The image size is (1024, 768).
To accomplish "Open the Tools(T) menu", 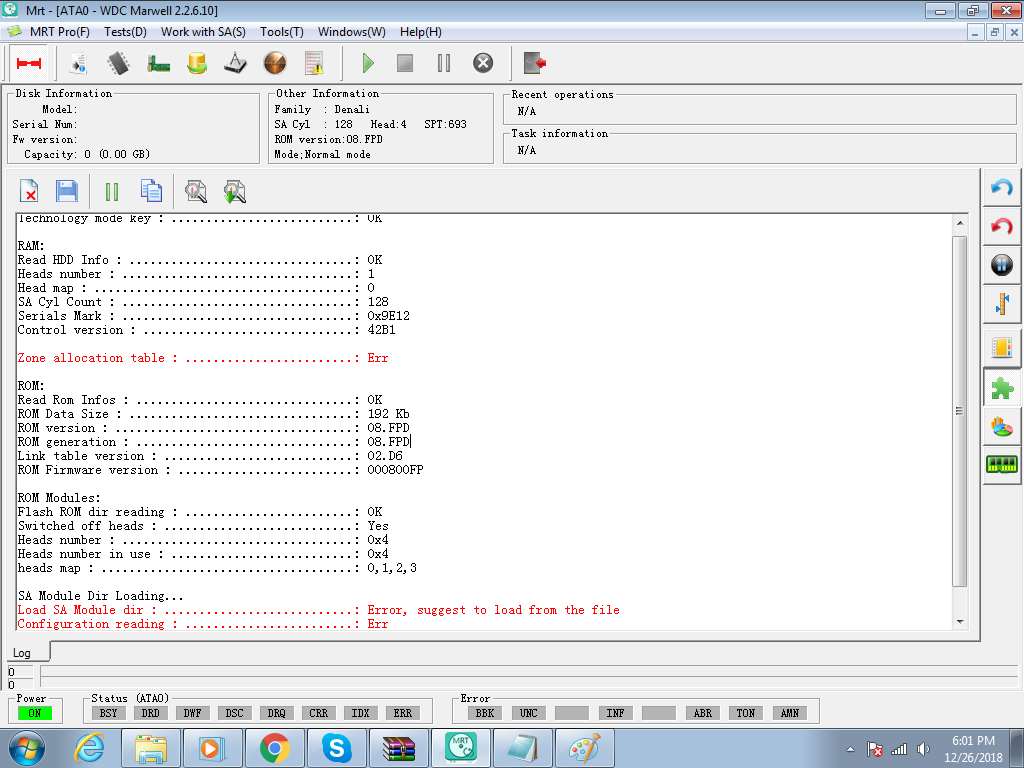I will click(x=281, y=32).
